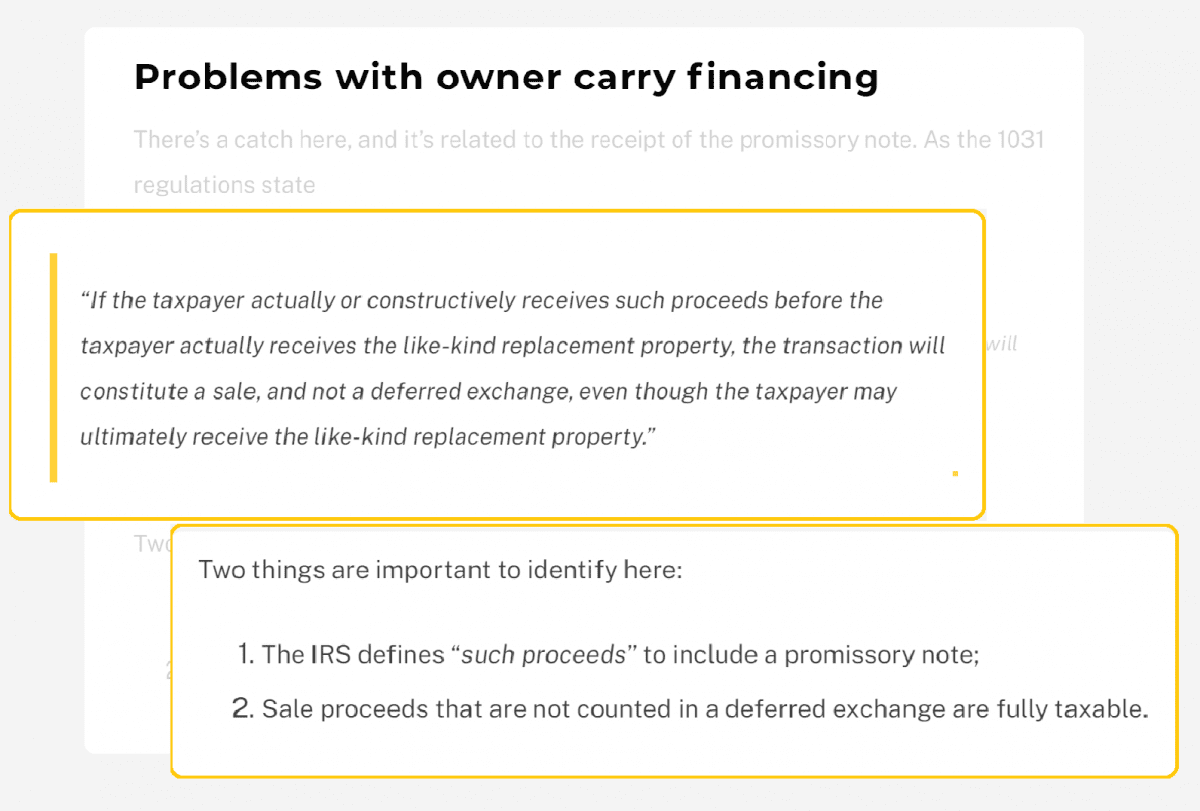
Task: Click the "1031" number in the intro paragraph
Action: (x=1020, y=139)
